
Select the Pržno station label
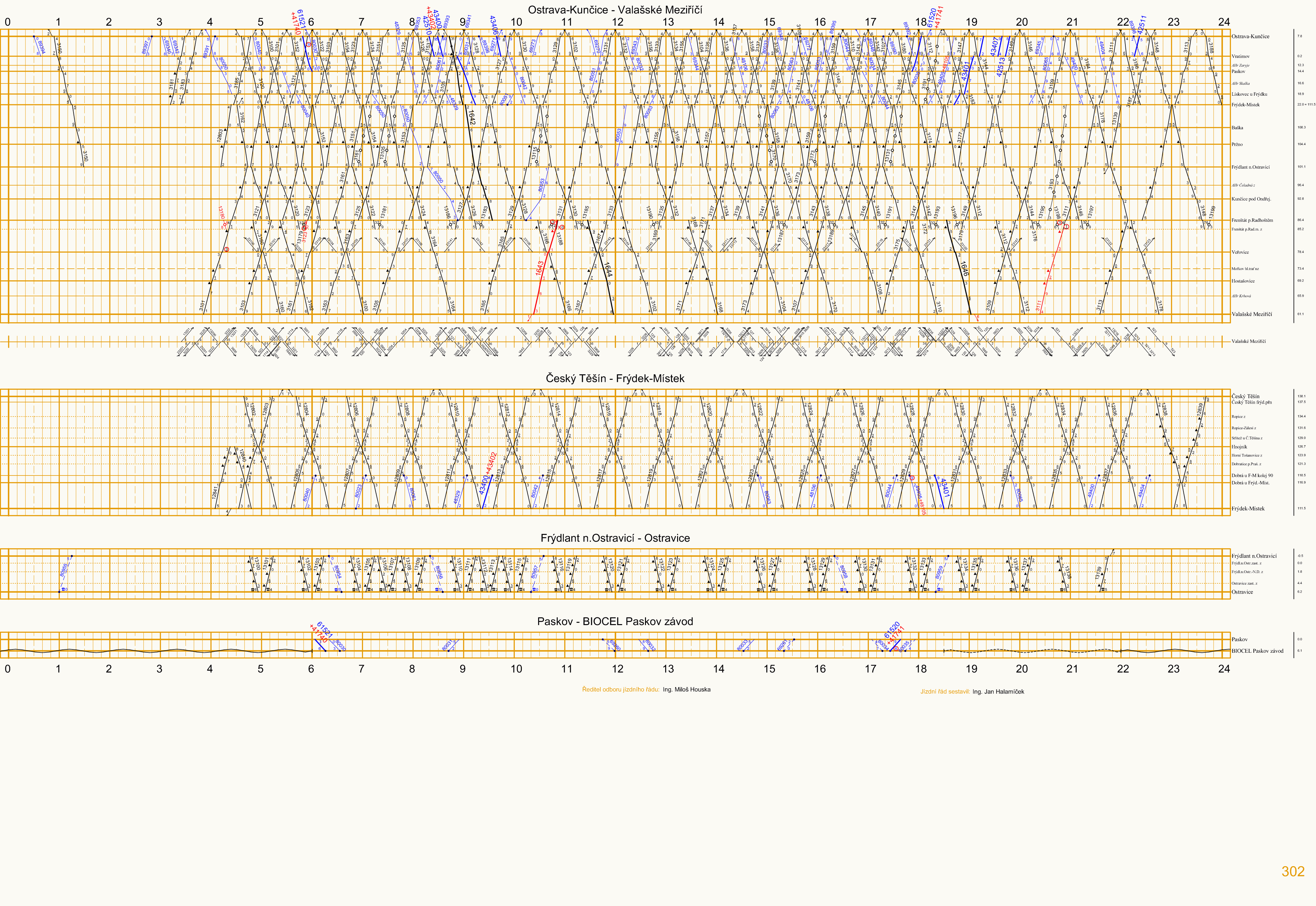[1237, 144]
